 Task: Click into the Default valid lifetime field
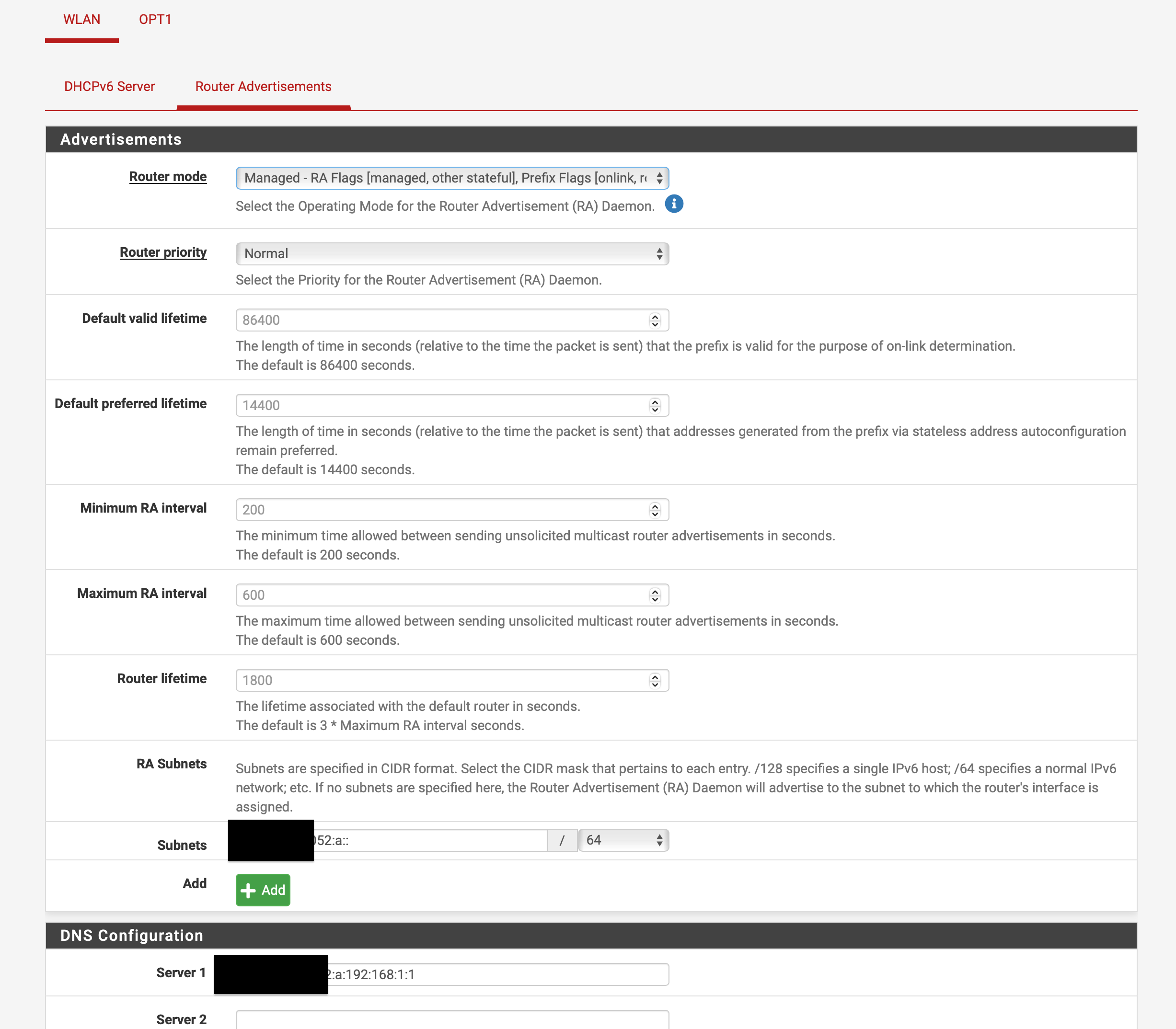click(437, 320)
